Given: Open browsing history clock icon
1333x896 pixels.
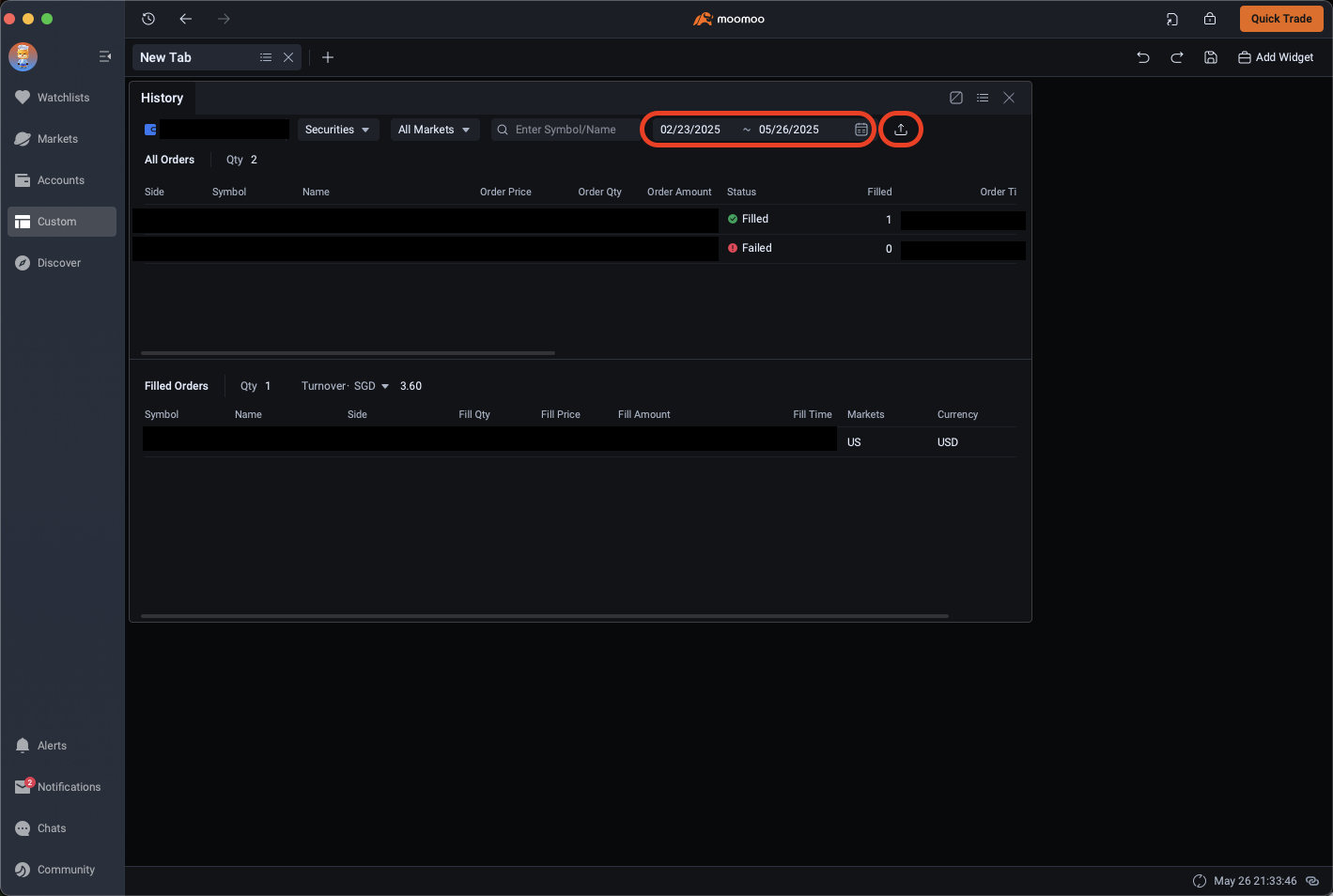Looking at the screenshot, I should [x=148, y=19].
